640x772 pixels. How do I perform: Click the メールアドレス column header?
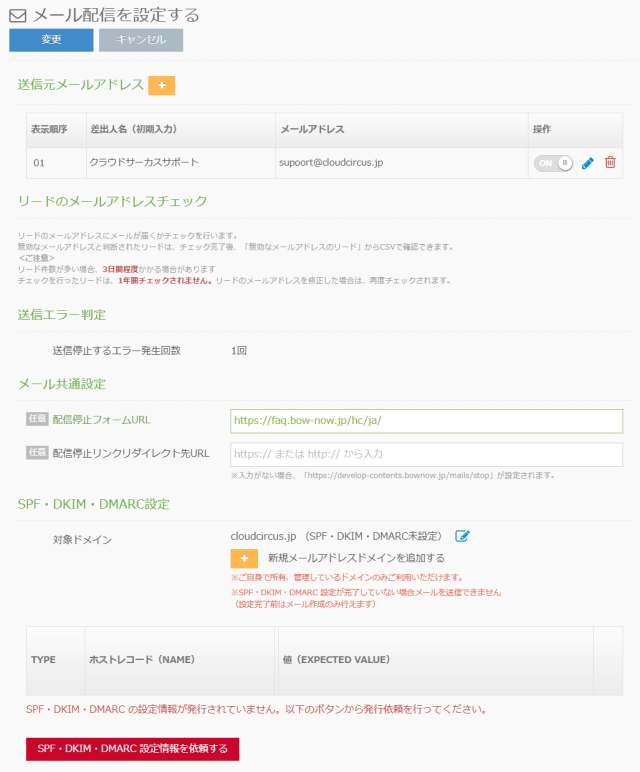coord(402,130)
